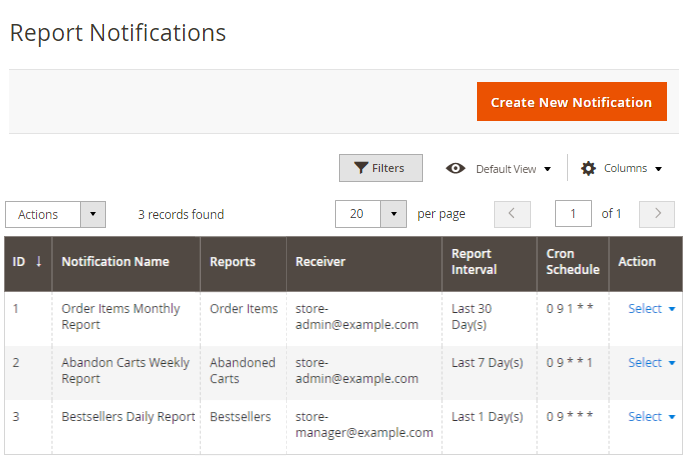Image resolution: width=685 pixels, height=467 pixels.
Task: Click the current page number field
Action: point(573,214)
